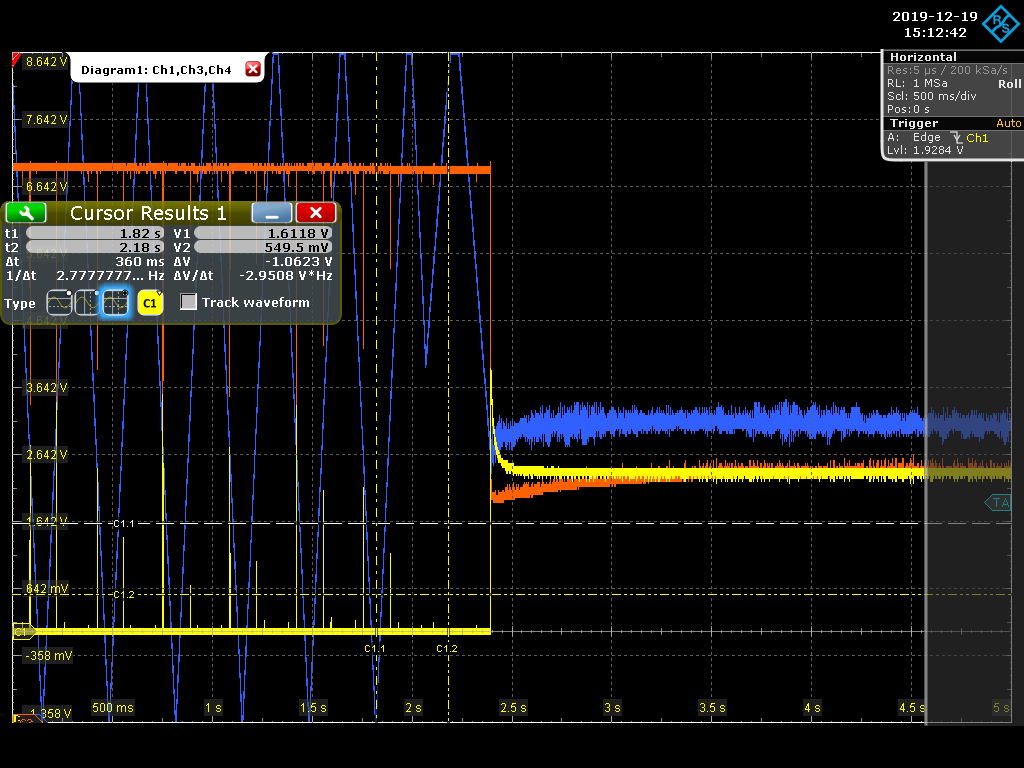
Task: Close the Diagram1 tab
Action: click(253, 69)
